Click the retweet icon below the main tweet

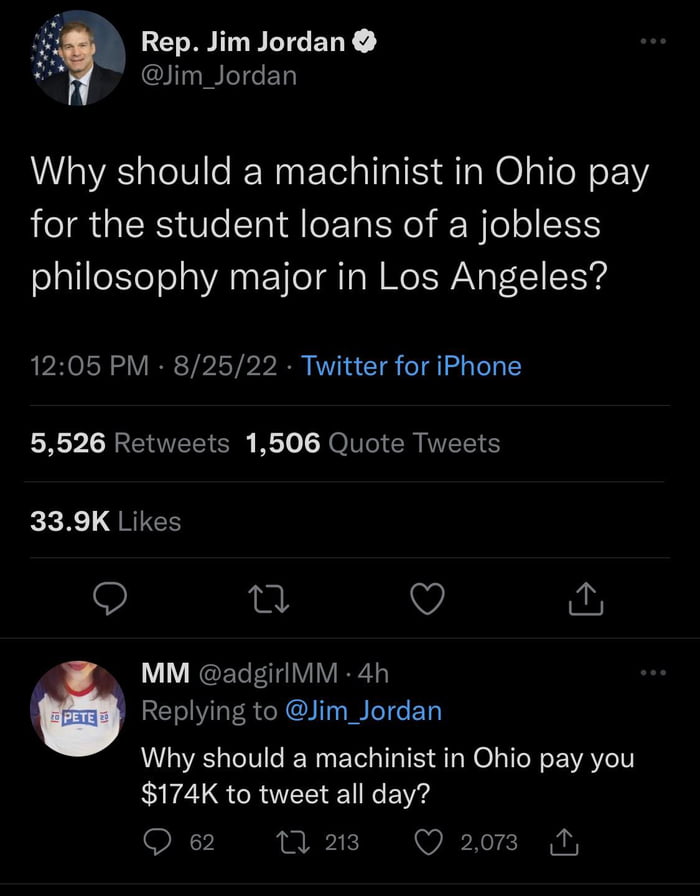268,596
